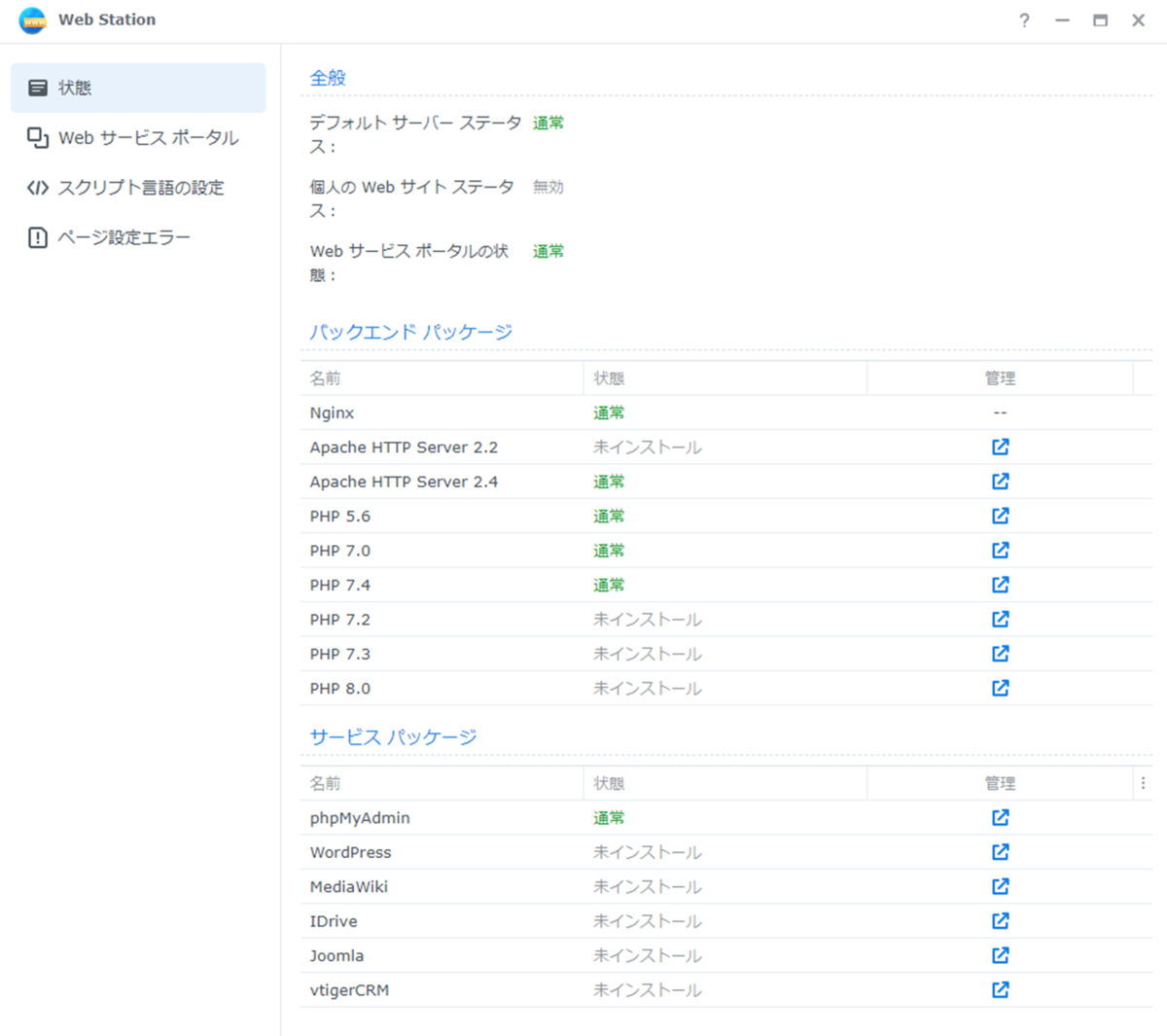Select the Apache HTTP Server 2.4 name
Image resolution: width=1167 pixels, height=1036 pixels.
pos(404,482)
